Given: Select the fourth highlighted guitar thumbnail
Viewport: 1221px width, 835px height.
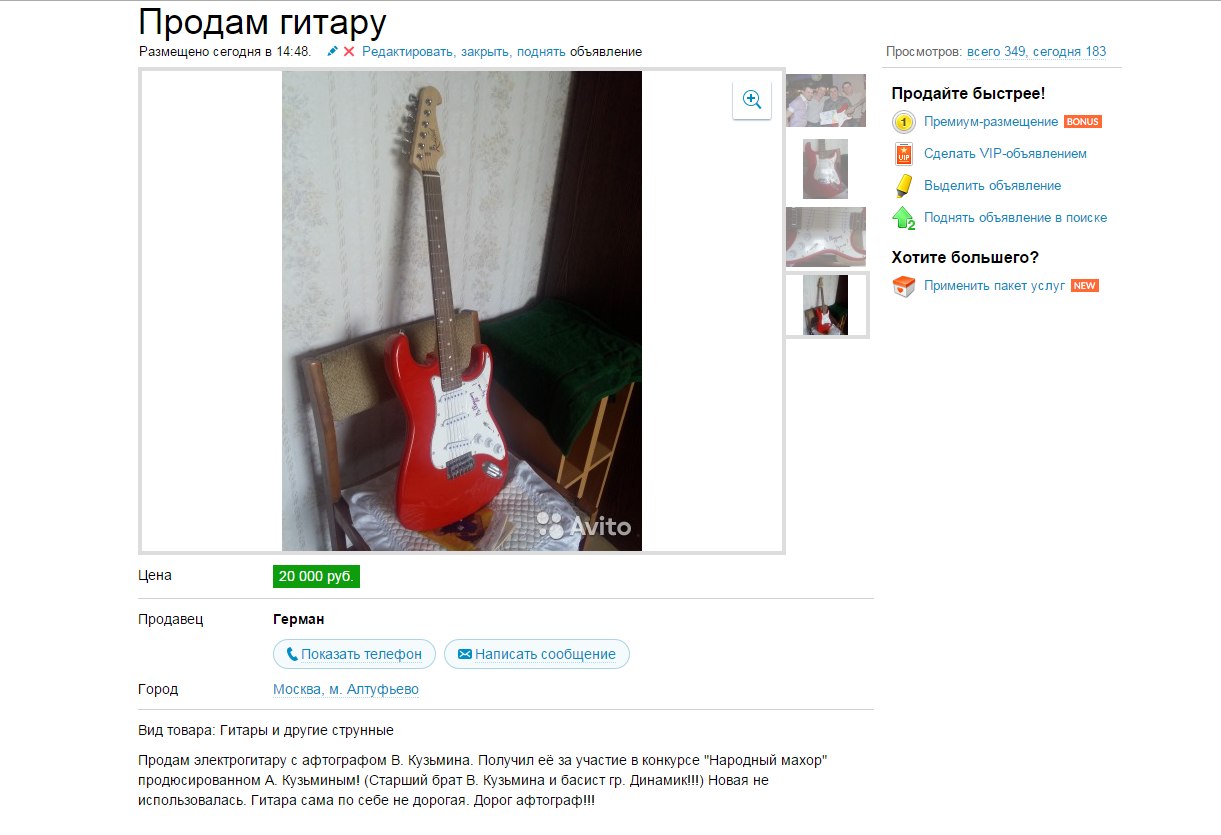Looking at the screenshot, I should coord(826,305).
